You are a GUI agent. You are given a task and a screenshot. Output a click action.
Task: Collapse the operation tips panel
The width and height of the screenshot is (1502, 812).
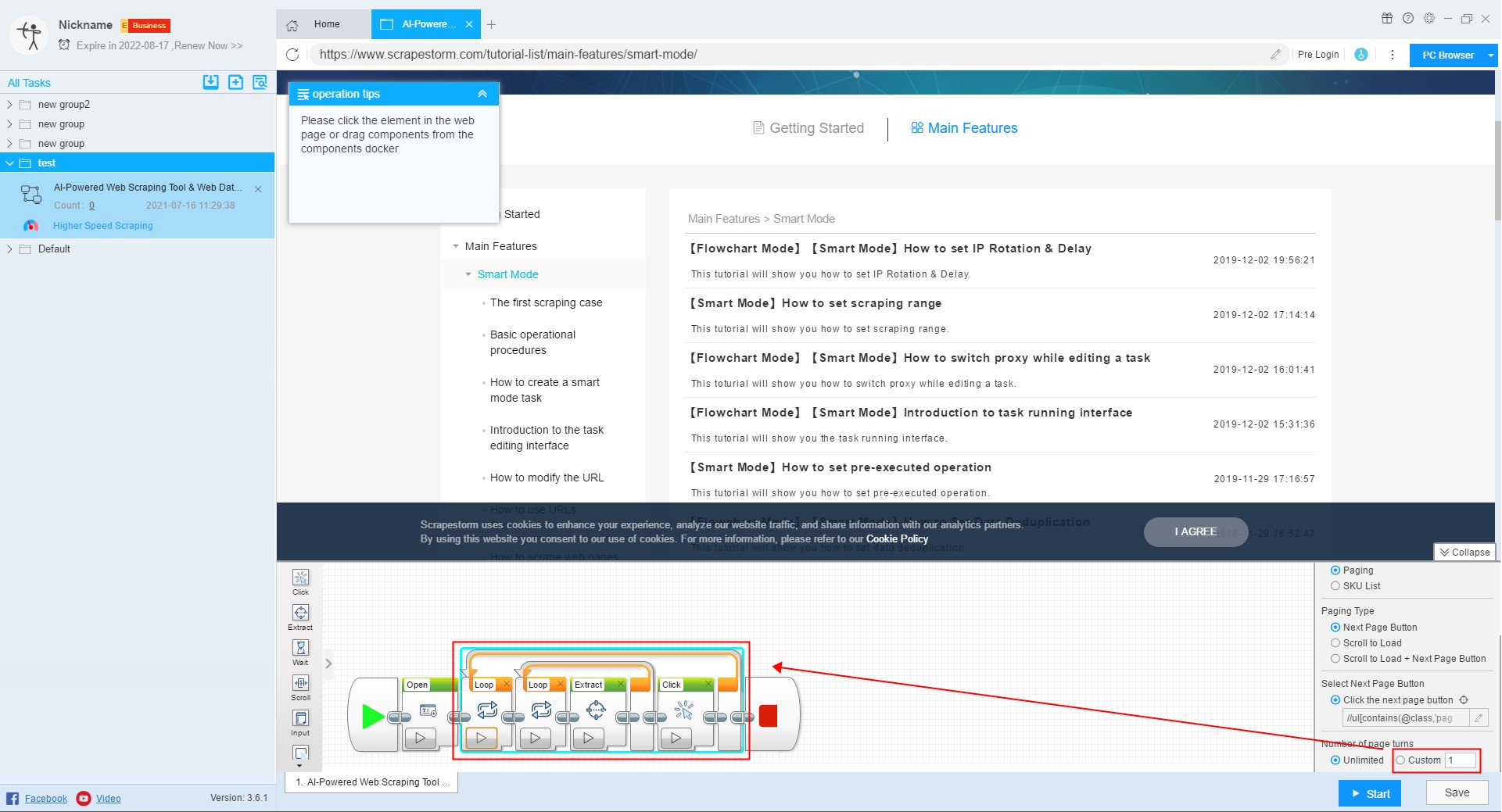[482, 94]
